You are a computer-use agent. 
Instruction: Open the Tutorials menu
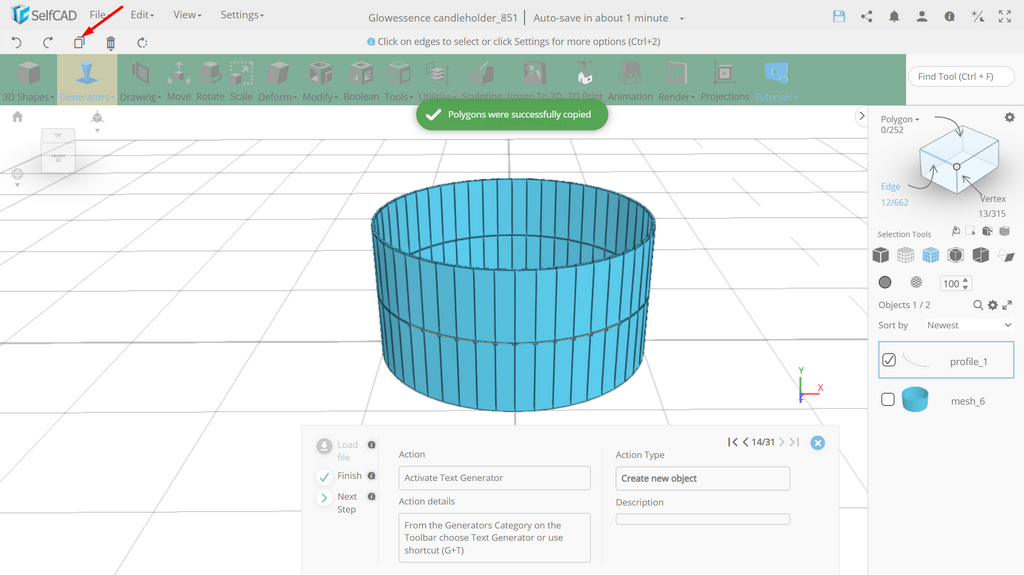(776, 81)
